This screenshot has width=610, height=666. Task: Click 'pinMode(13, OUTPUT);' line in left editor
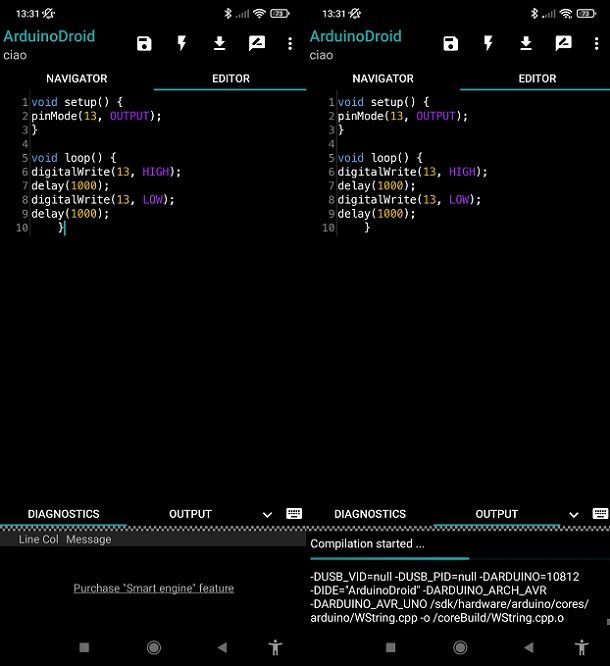point(96,116)
